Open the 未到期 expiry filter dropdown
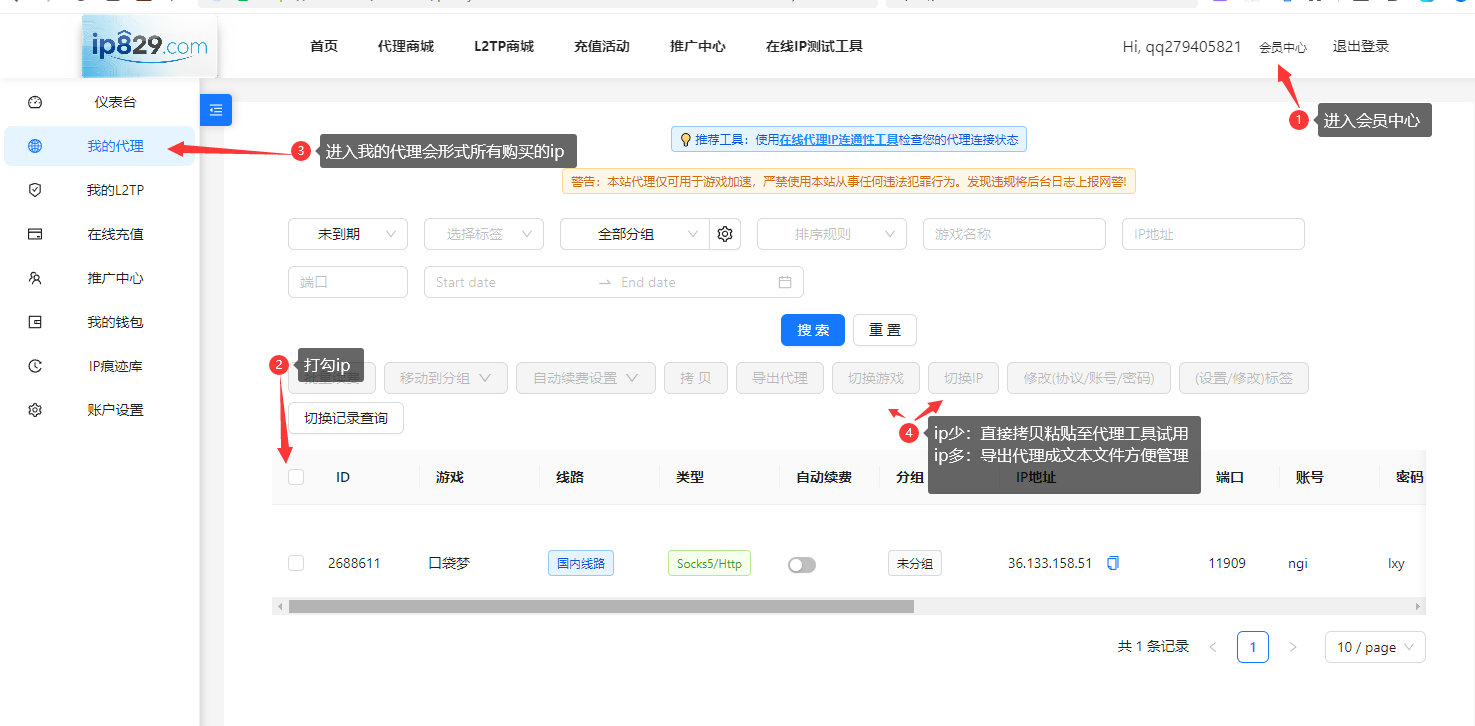This screenshot has height=726, width=1475. 347,233
